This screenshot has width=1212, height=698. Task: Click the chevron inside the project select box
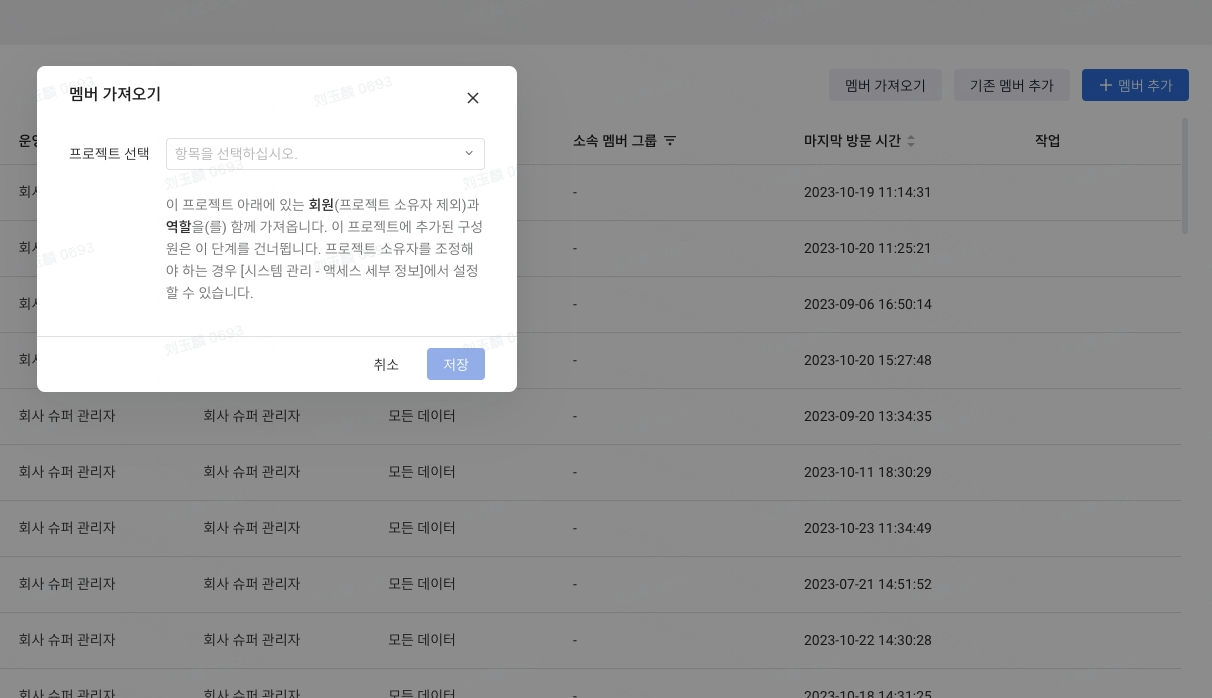[469, 153]
